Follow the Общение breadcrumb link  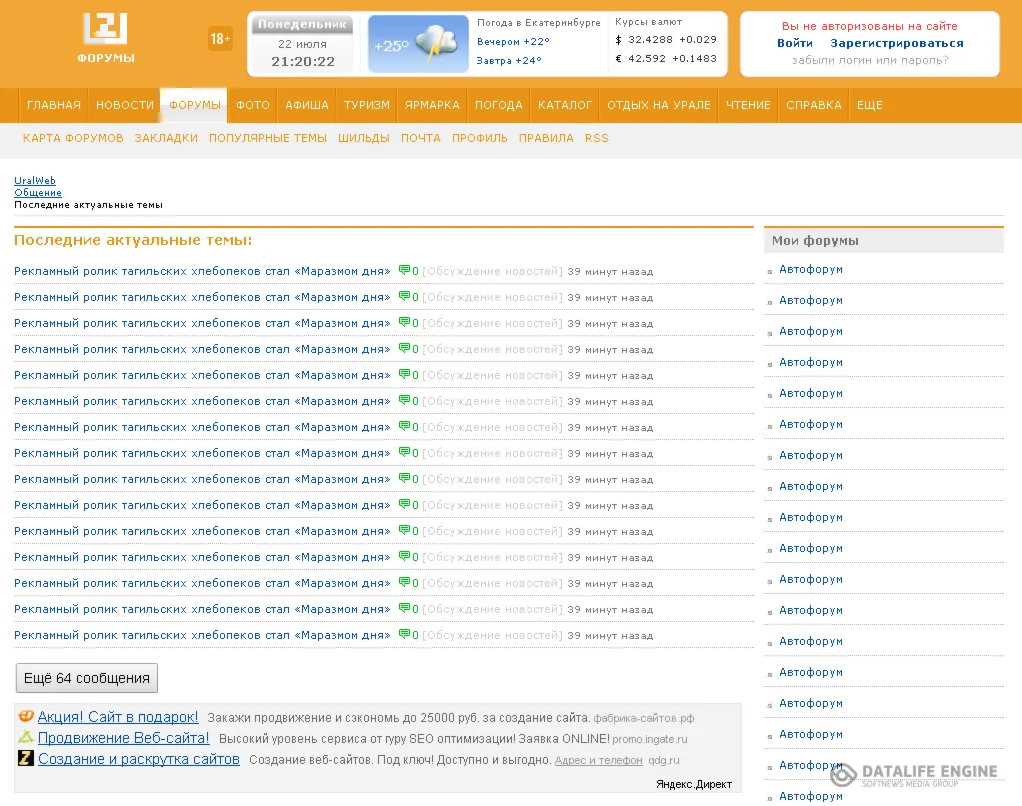38,193
